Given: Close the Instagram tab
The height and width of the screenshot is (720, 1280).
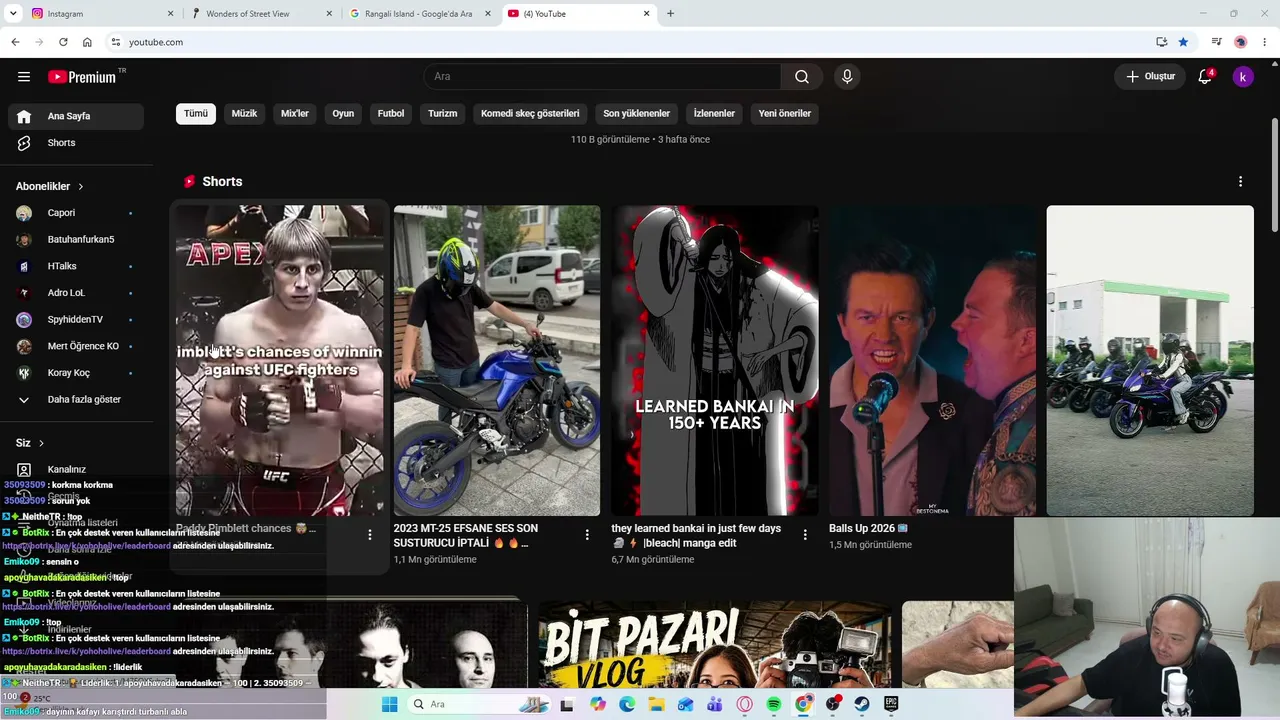Looking at the screenshot, I should (170, 14).
